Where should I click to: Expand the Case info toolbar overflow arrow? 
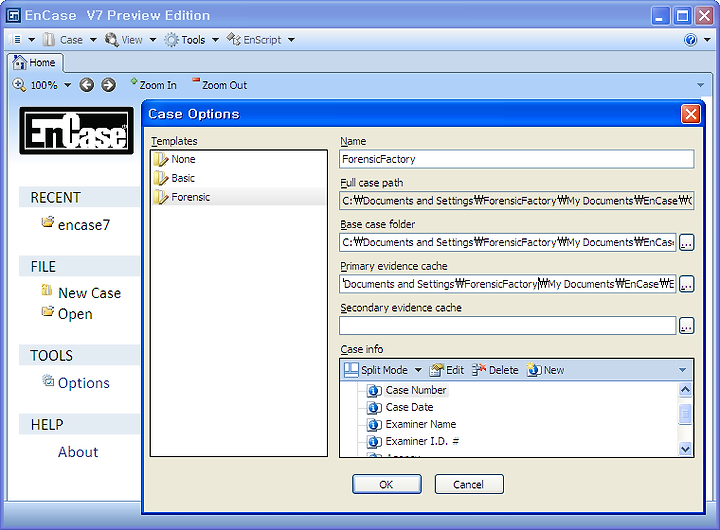point(682,370)
